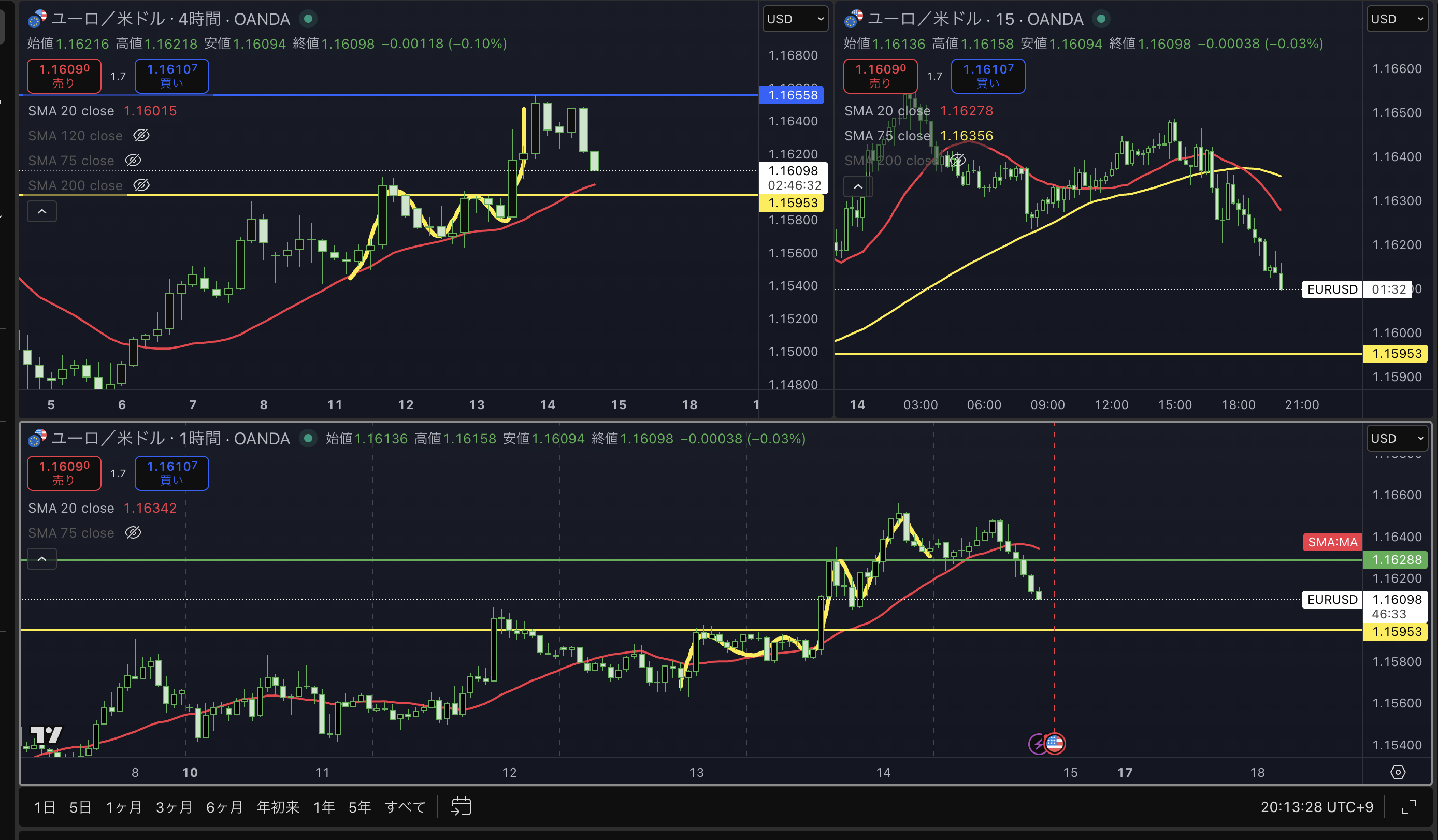Image resolution: width=1438 pixels, height=840 pixels.
Task: Toggle visibility of SMA 200 close in 4-hour chart
Action: pos(141,185)
